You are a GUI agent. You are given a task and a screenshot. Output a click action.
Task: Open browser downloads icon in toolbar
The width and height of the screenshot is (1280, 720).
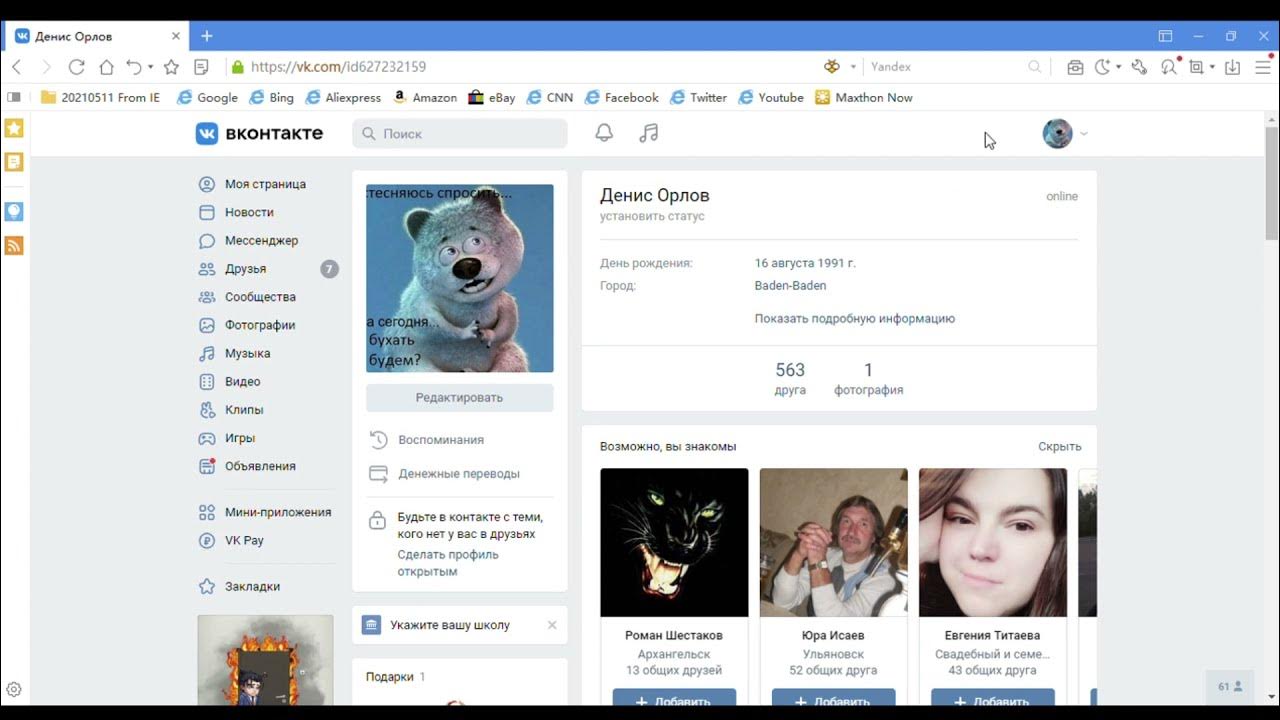point(1232,67)
